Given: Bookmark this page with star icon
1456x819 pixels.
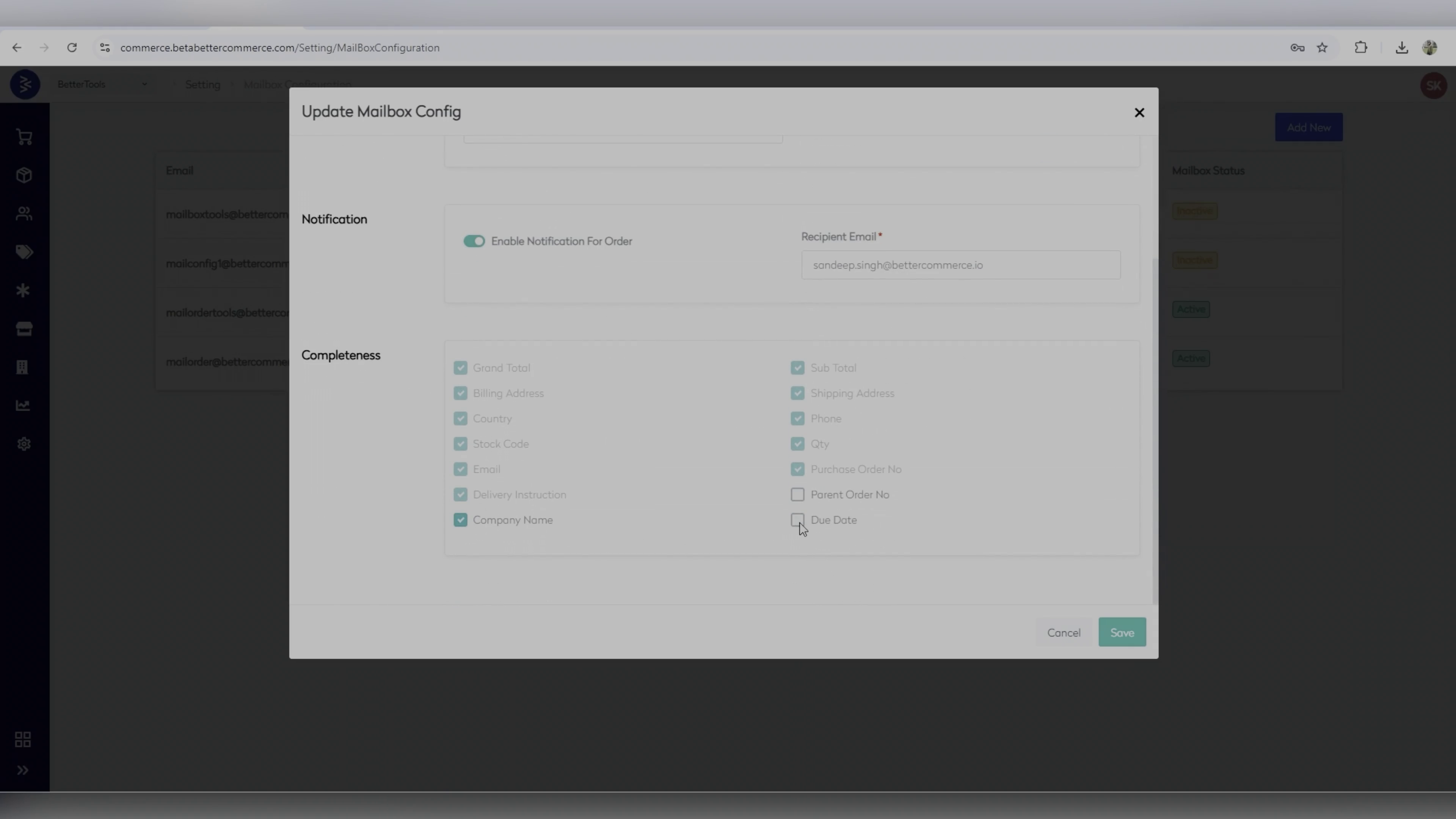Looking at the screenshot, I should 1322,47.
